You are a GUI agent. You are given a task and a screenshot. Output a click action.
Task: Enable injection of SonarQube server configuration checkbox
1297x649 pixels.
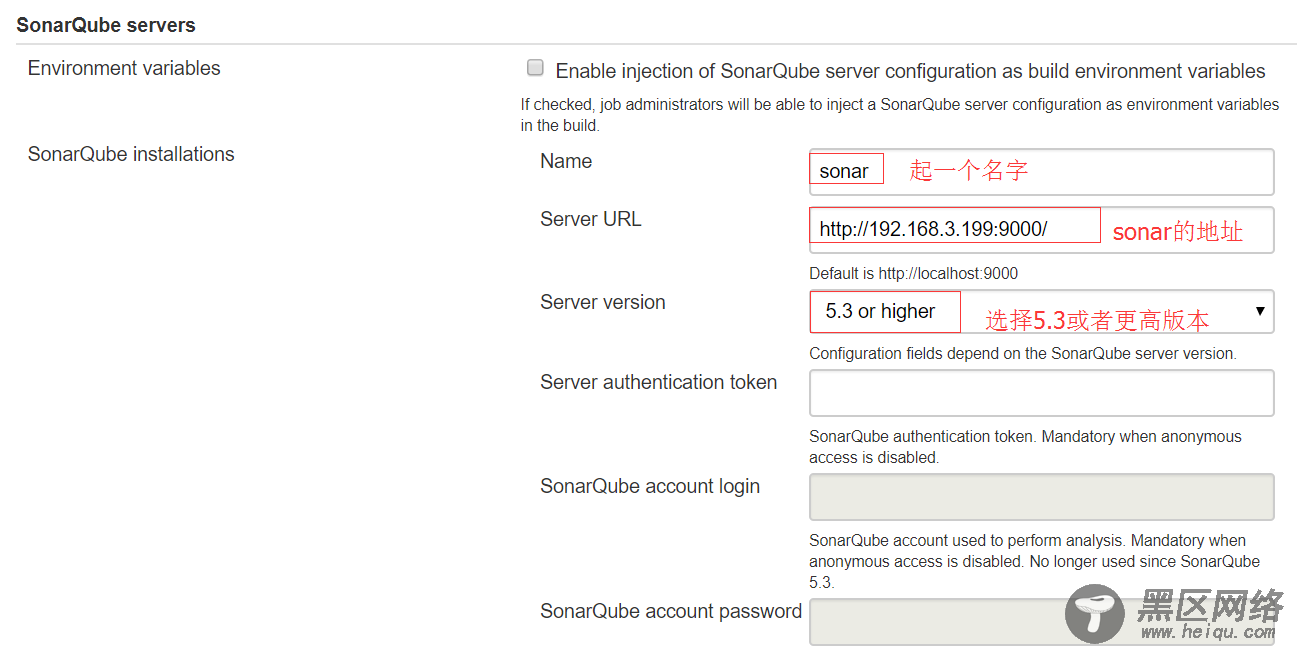(x=535, y=69)
